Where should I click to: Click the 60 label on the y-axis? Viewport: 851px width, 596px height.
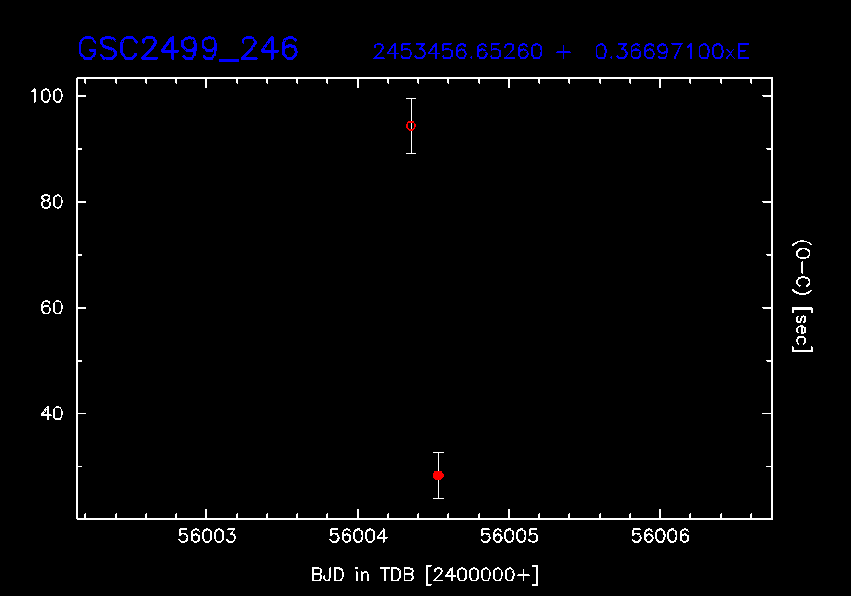click(x=52, y=308)
